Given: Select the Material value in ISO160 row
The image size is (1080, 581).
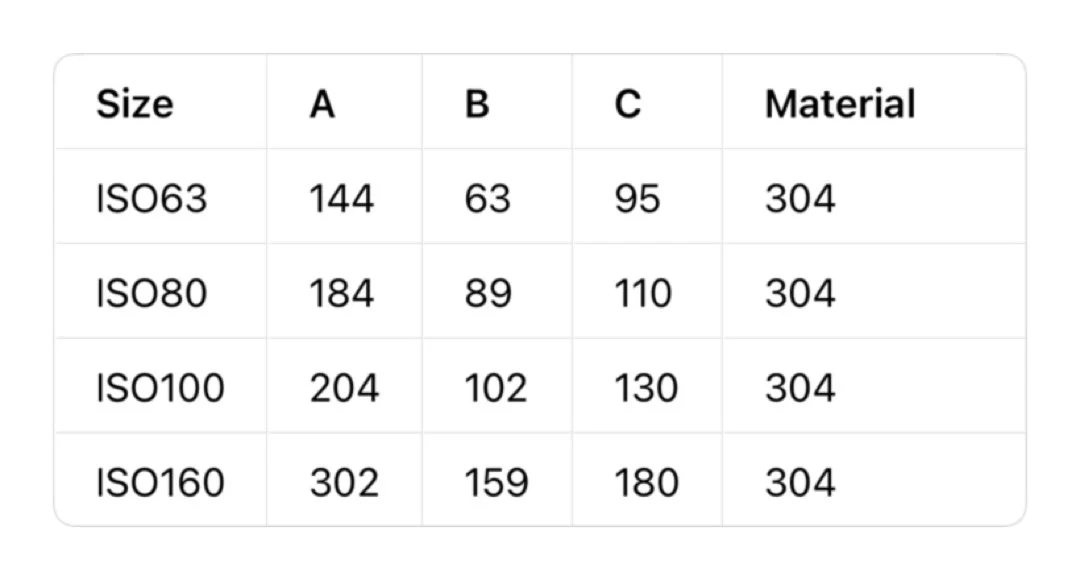Looking at the screenshot, I should (800, 482).
